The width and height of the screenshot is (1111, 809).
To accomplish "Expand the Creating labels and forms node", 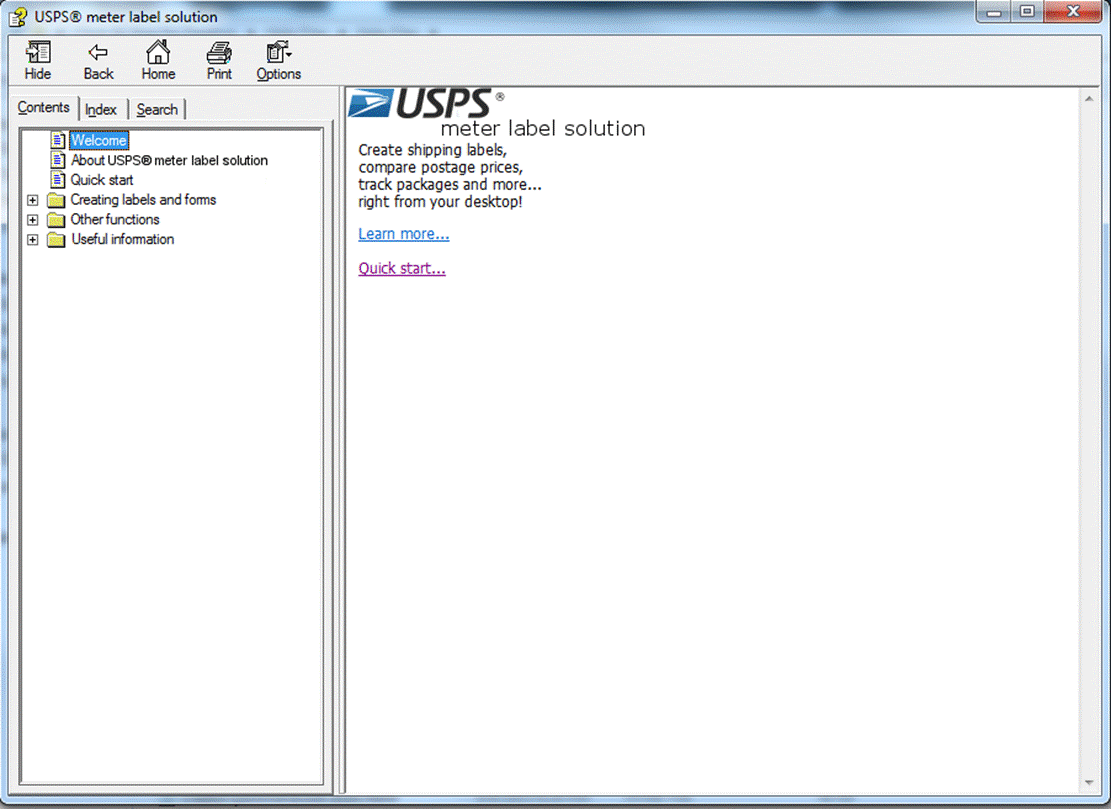I will click(33, 200).
